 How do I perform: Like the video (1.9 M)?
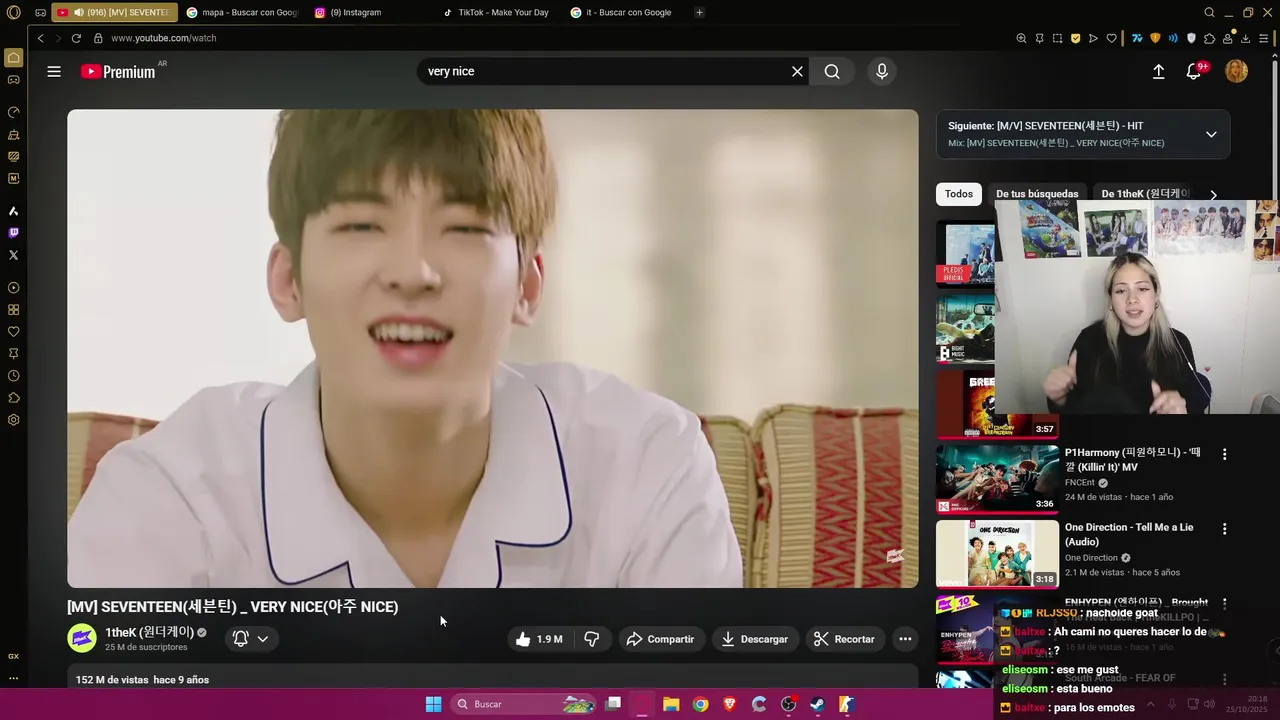539,639
